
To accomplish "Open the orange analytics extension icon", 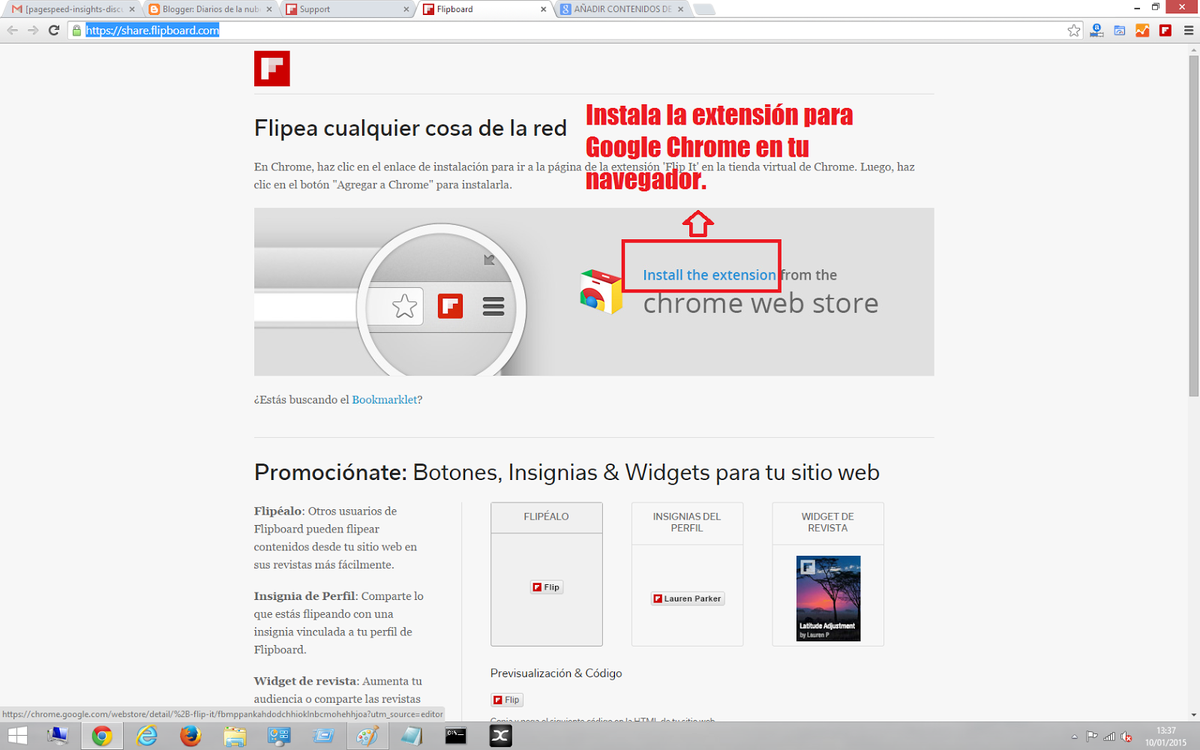I will (1142, 31).
